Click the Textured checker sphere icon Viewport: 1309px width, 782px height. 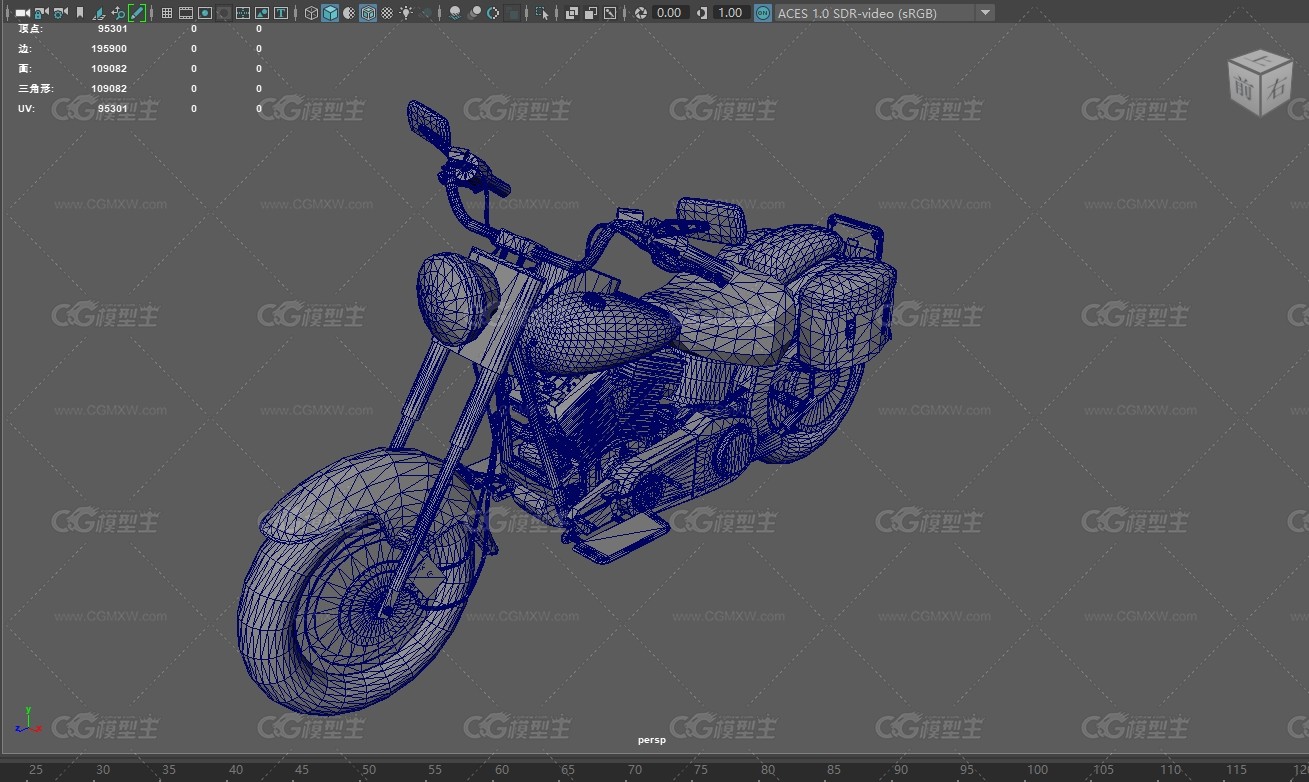(386, 13)
